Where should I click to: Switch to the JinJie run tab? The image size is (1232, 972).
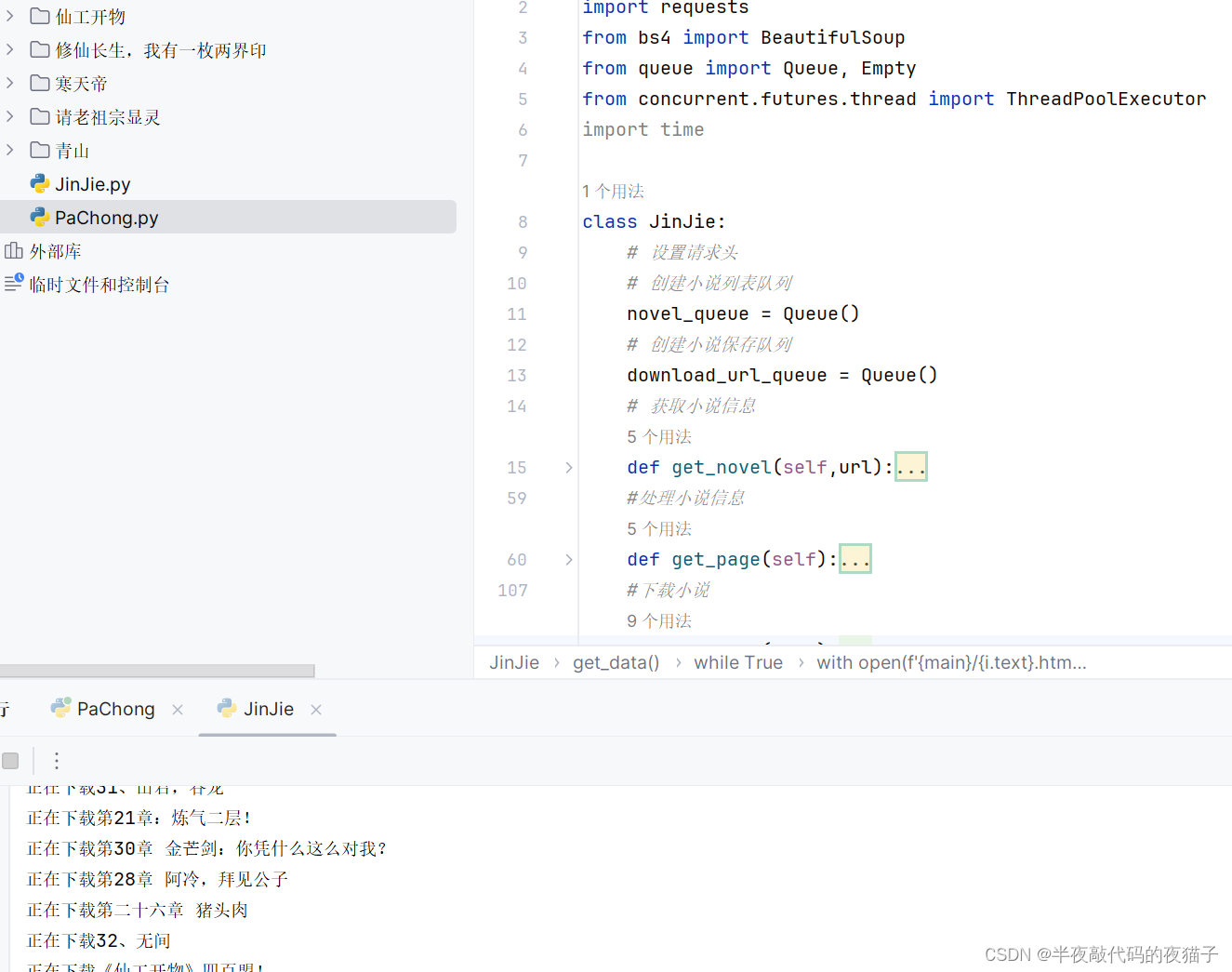click(x=269, y=709)
